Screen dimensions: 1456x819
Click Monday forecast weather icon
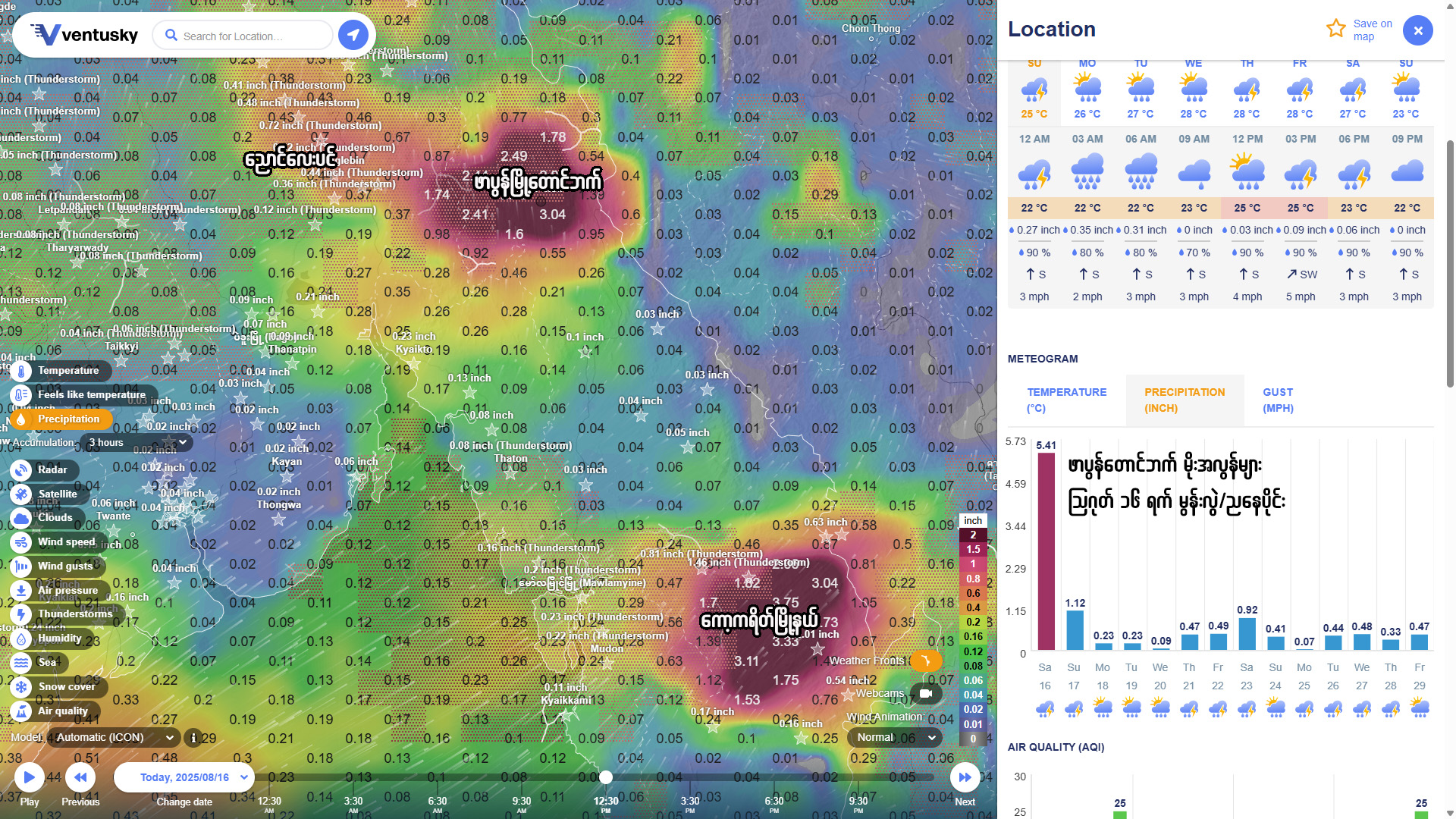click(x=1087, y=89)
